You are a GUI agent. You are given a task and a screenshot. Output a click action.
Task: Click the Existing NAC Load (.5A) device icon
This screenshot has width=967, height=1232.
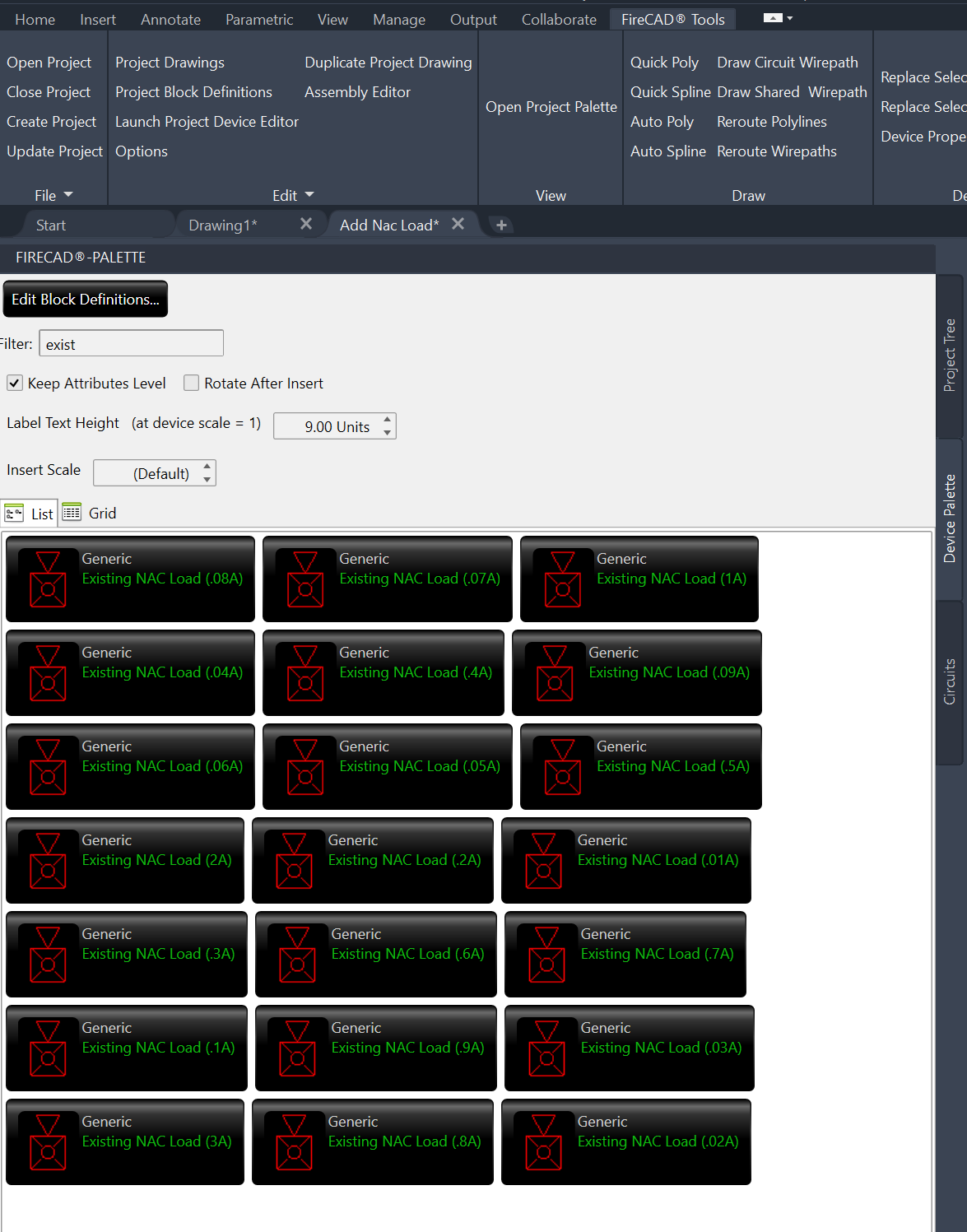pyautogui.click(x=563, y=767)
